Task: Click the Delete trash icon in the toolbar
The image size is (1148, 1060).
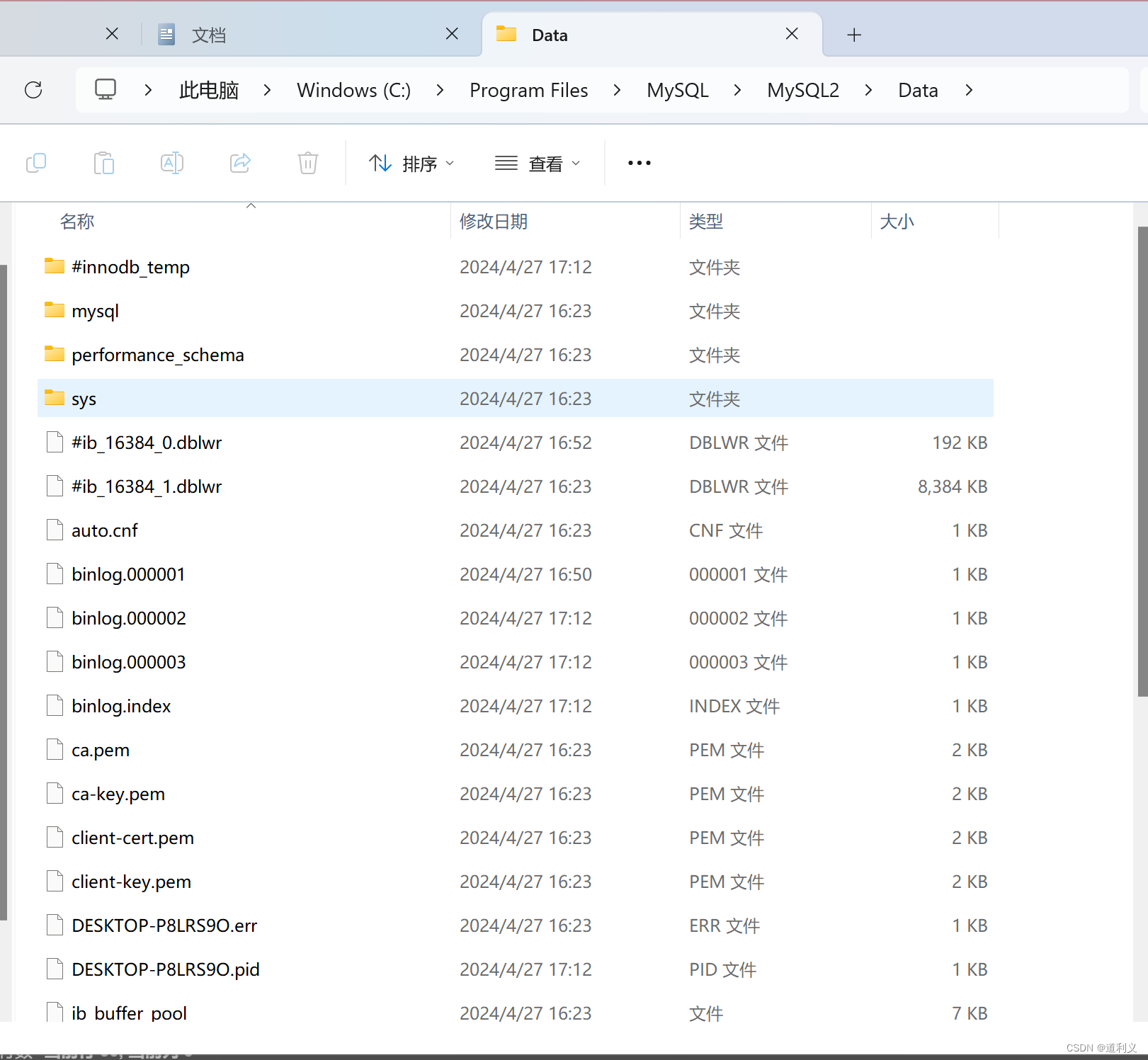Action: point(308,163)
